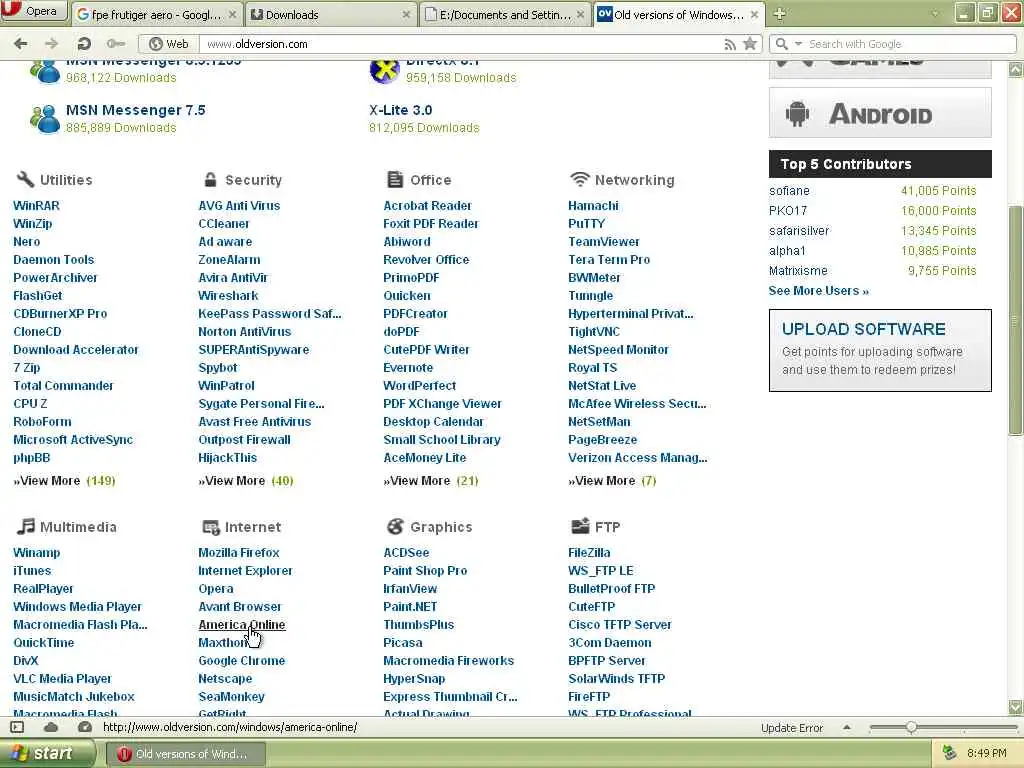Click MSN Messenger 7.5 buddy icon

point(45,119)
